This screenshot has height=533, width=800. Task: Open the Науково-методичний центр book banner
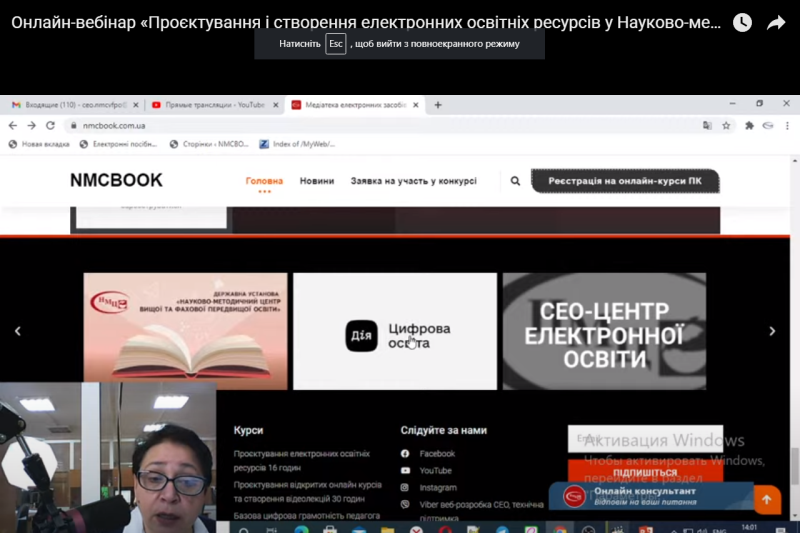185,331
